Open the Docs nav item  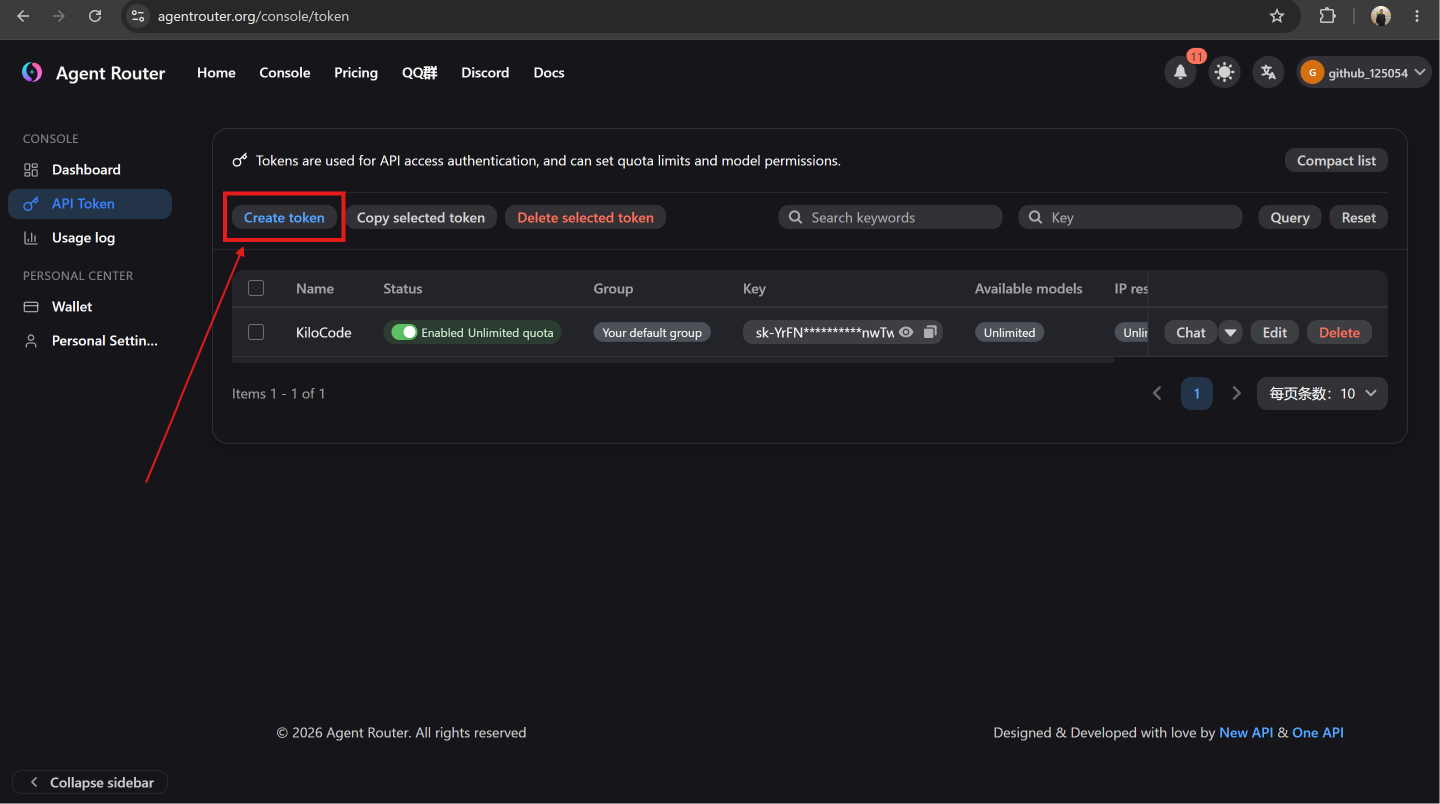(x=549, y=72)
